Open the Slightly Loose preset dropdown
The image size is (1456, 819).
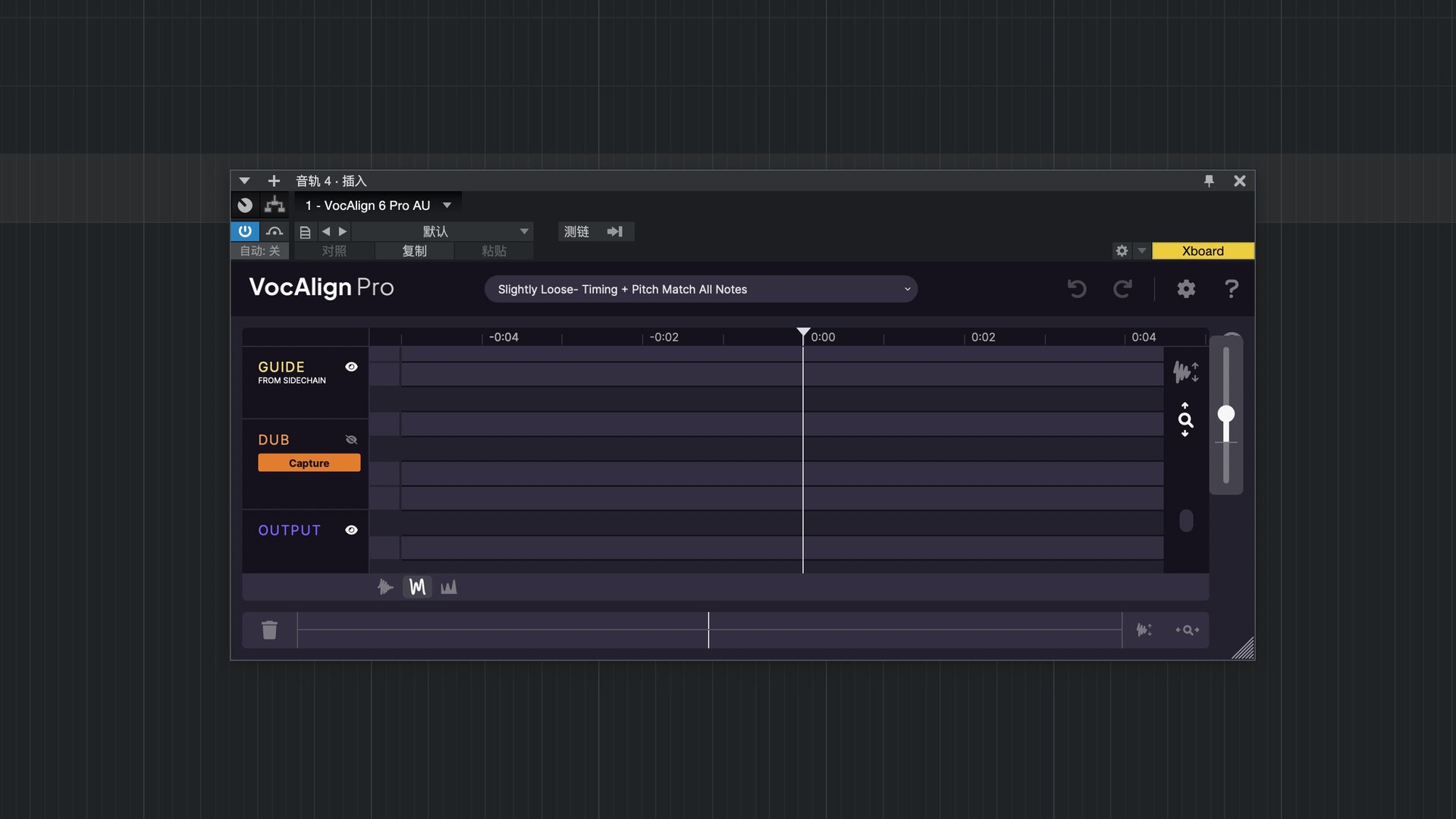(701, 289)
